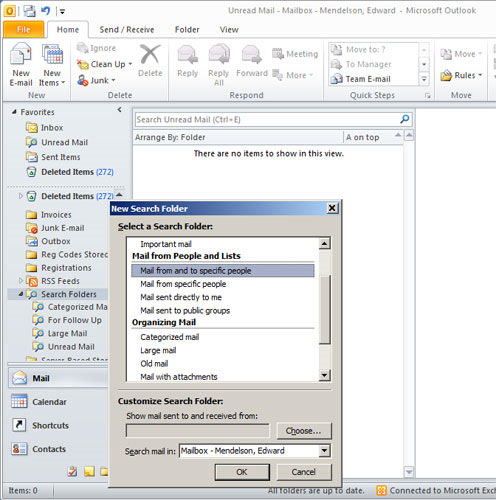Click the Ignore conversation icon
This screenshot has width=496, height=500.
[82, 48]
